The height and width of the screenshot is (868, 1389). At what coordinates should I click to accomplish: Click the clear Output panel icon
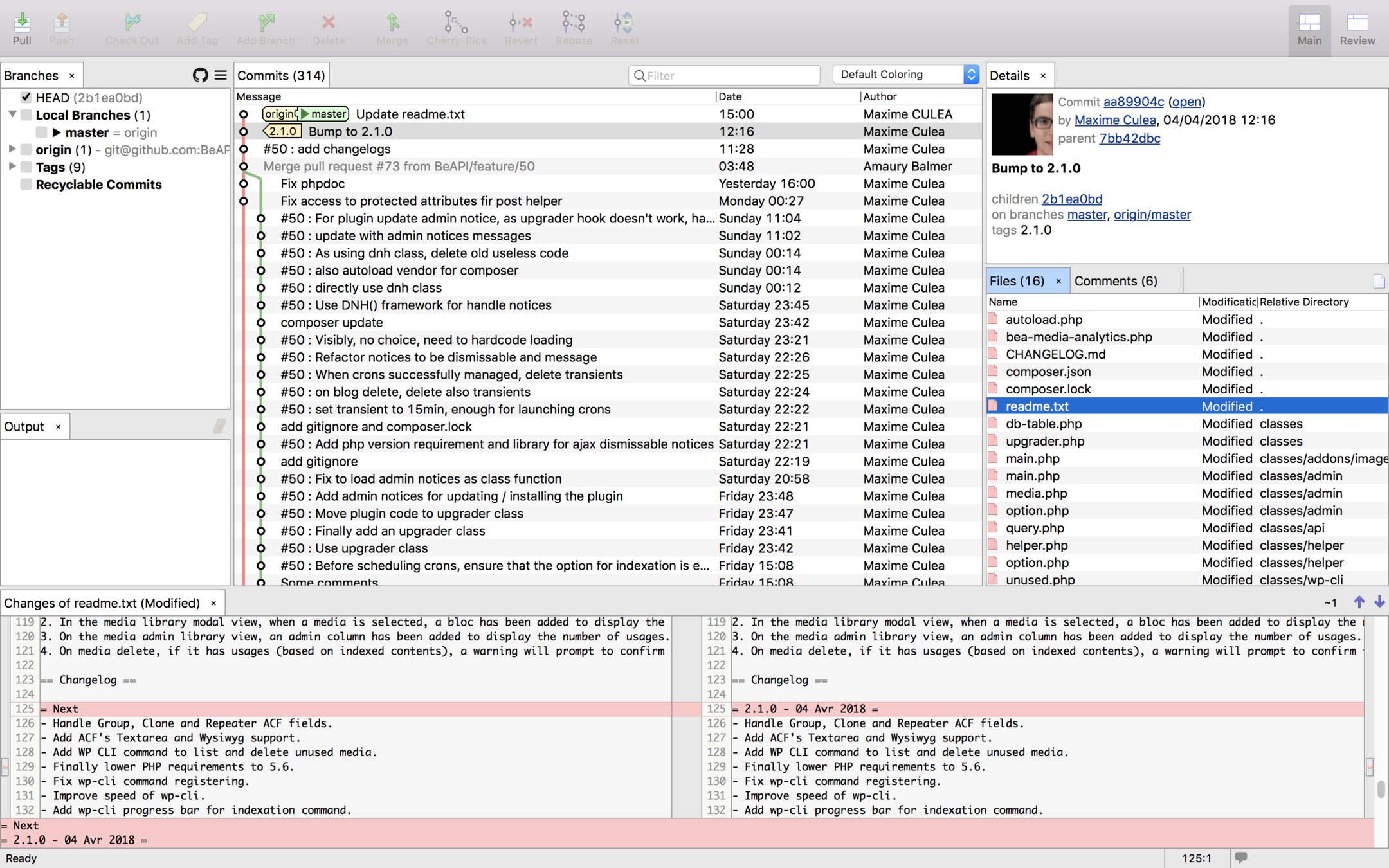(219, 426)
